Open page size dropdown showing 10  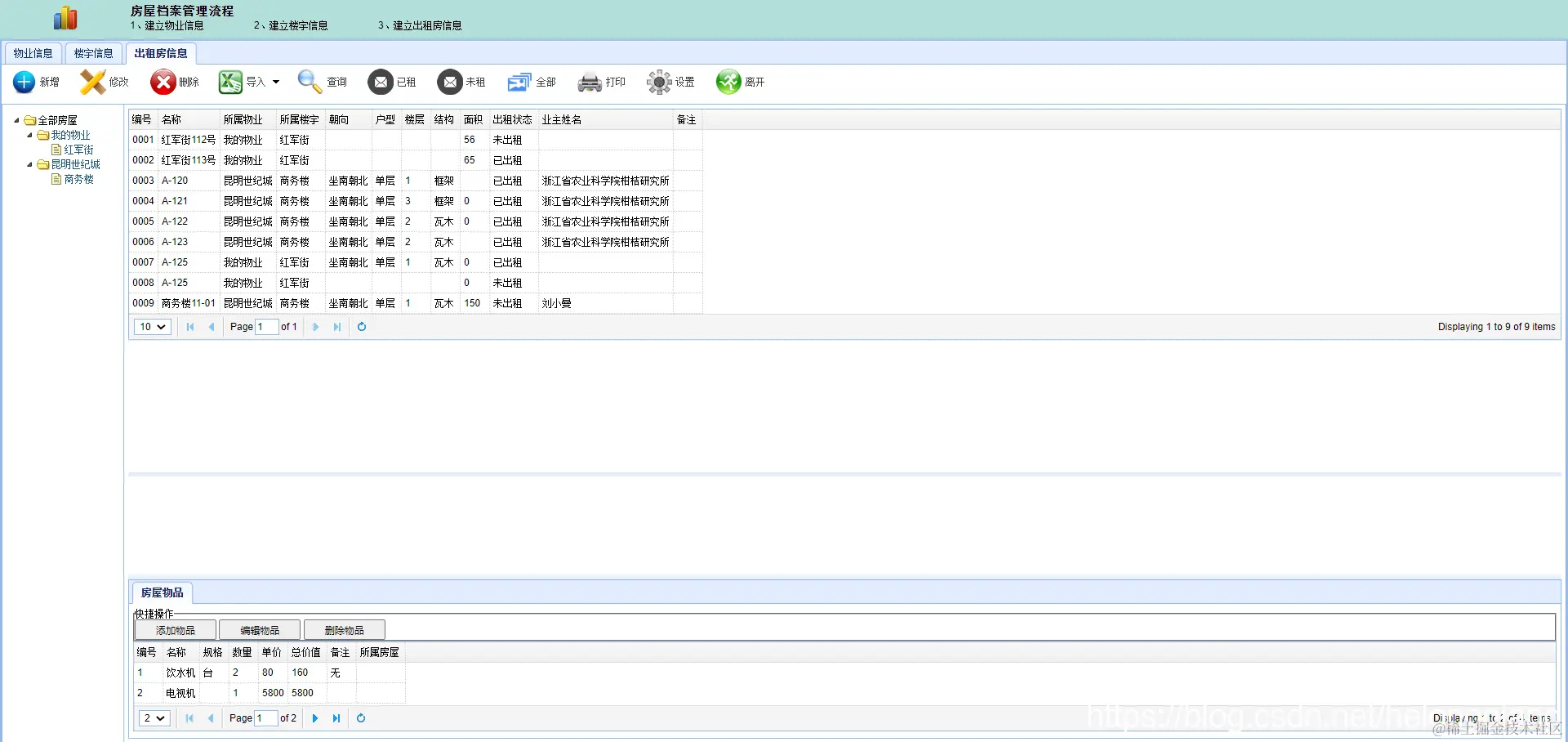(152, 327)
